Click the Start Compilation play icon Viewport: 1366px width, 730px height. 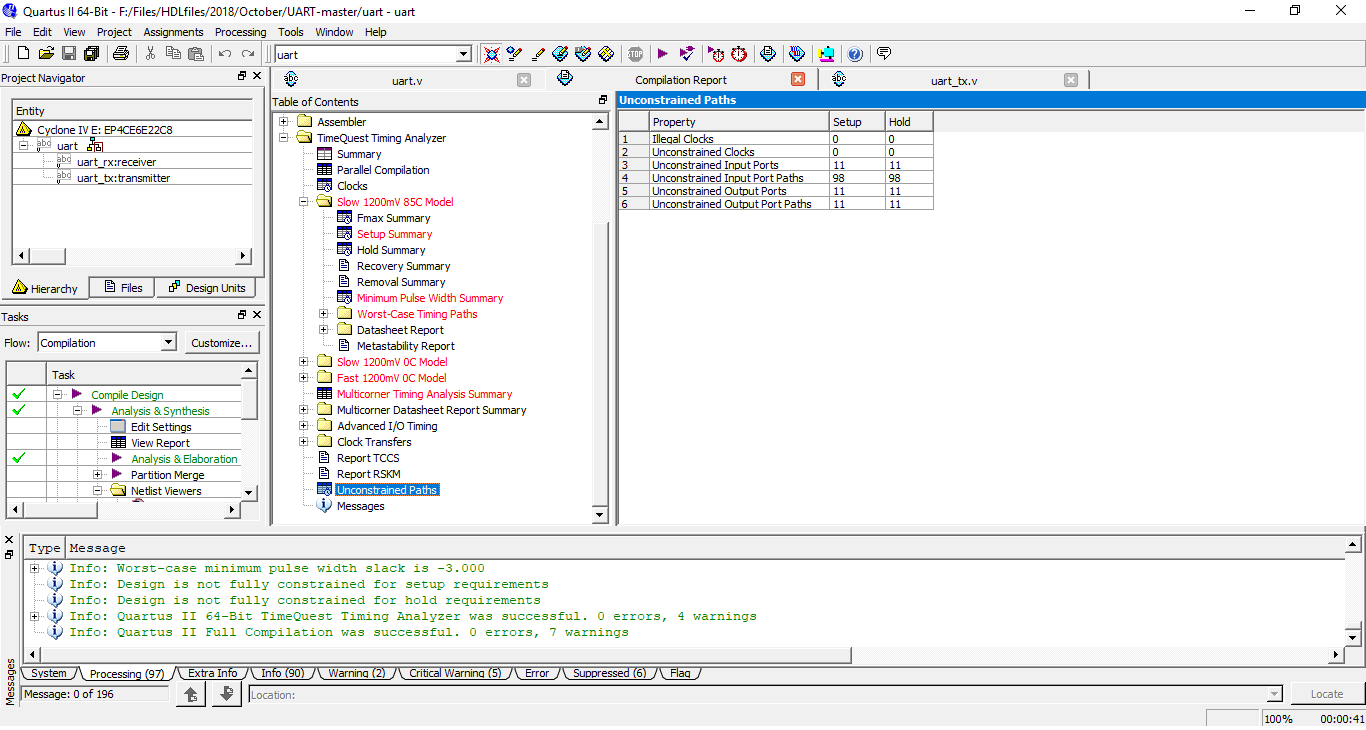pos(662,54)
